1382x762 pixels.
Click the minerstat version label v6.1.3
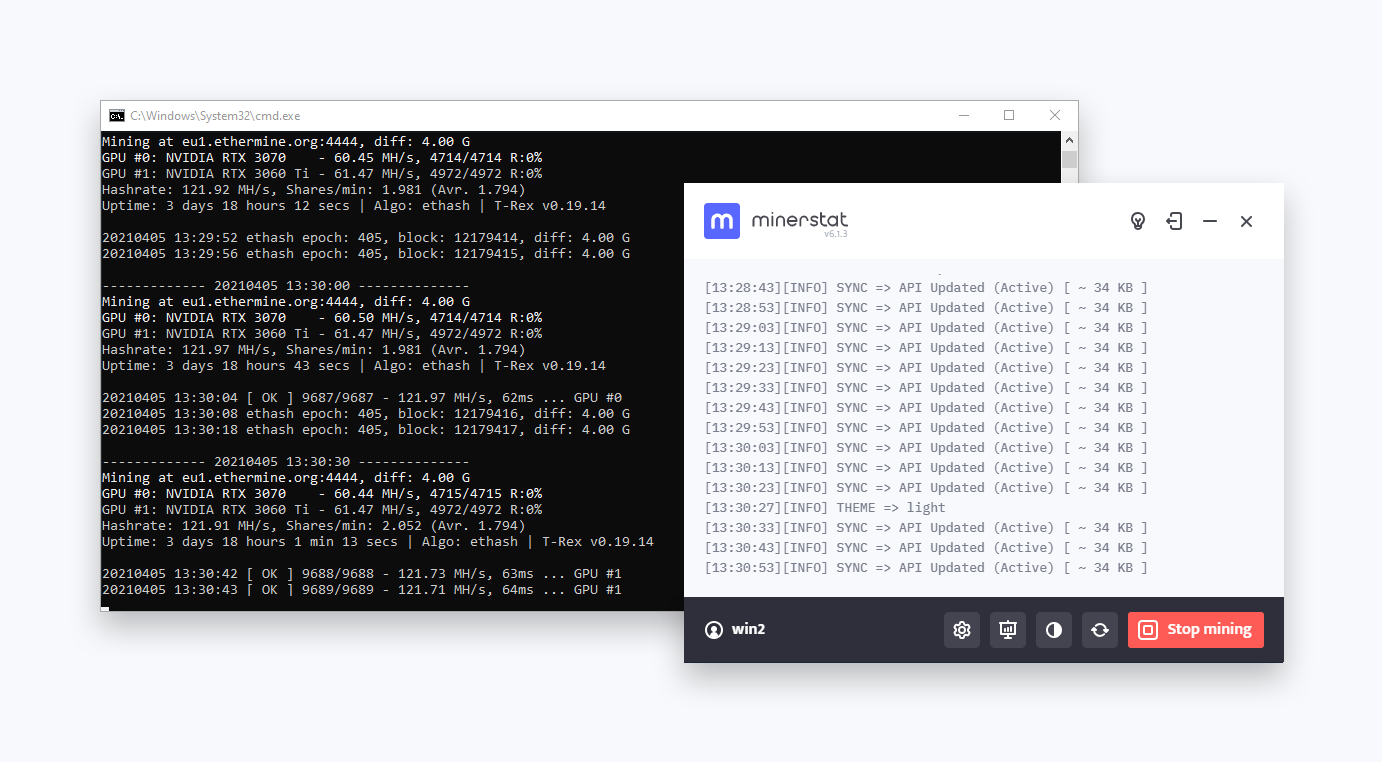[x=835, y=234]
